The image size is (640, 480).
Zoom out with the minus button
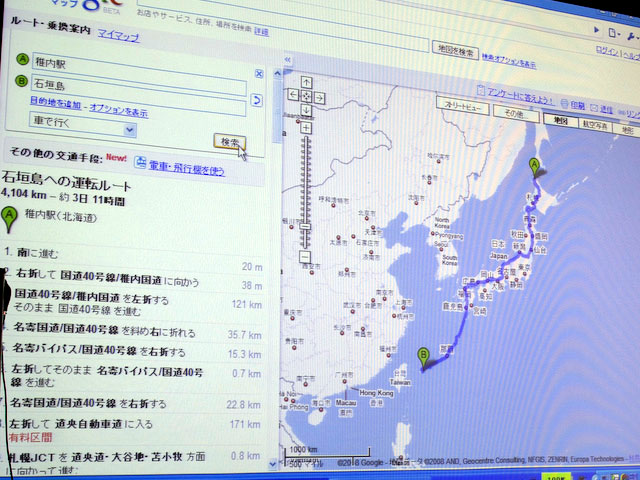click(x=304, y=257)
